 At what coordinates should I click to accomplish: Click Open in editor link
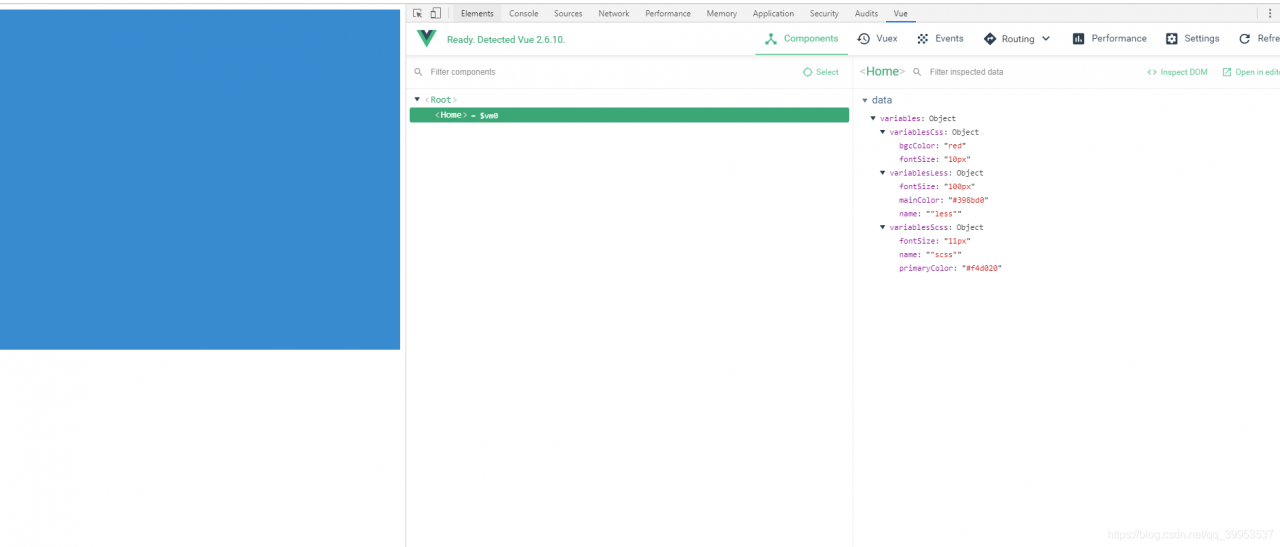tap(1251, 72)
